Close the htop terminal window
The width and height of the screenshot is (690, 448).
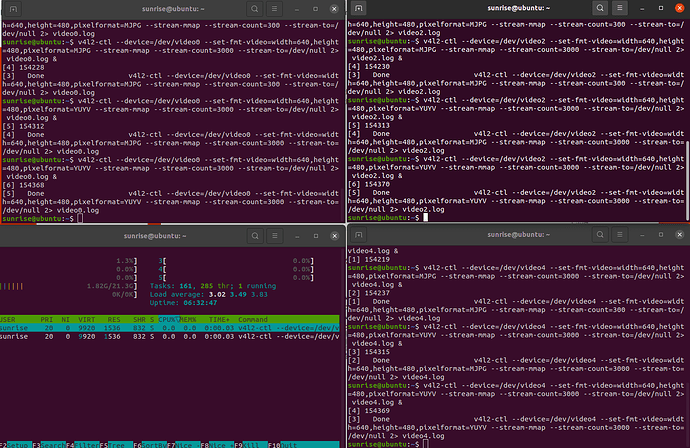(334, 236)
